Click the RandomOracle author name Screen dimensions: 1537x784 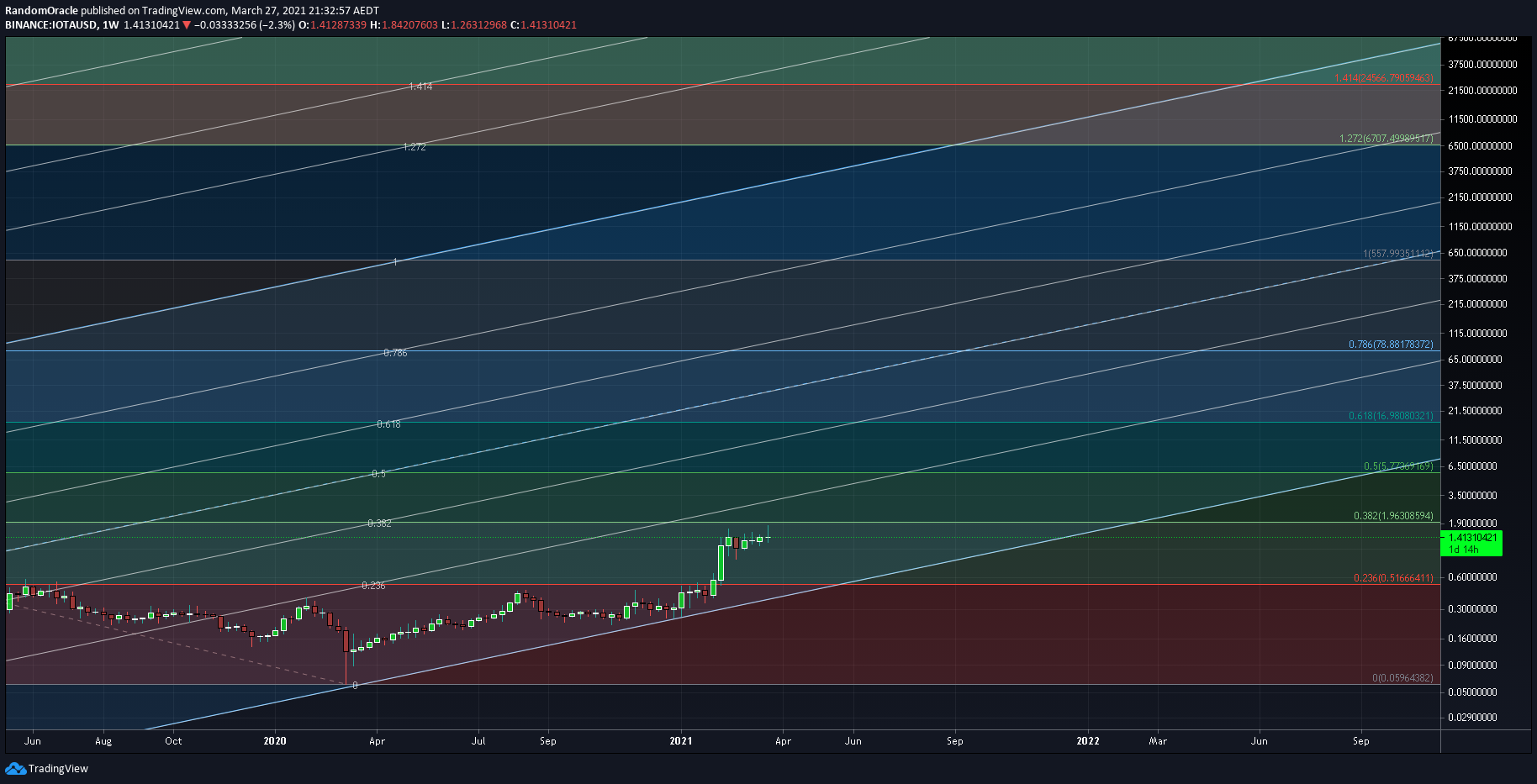41,11
